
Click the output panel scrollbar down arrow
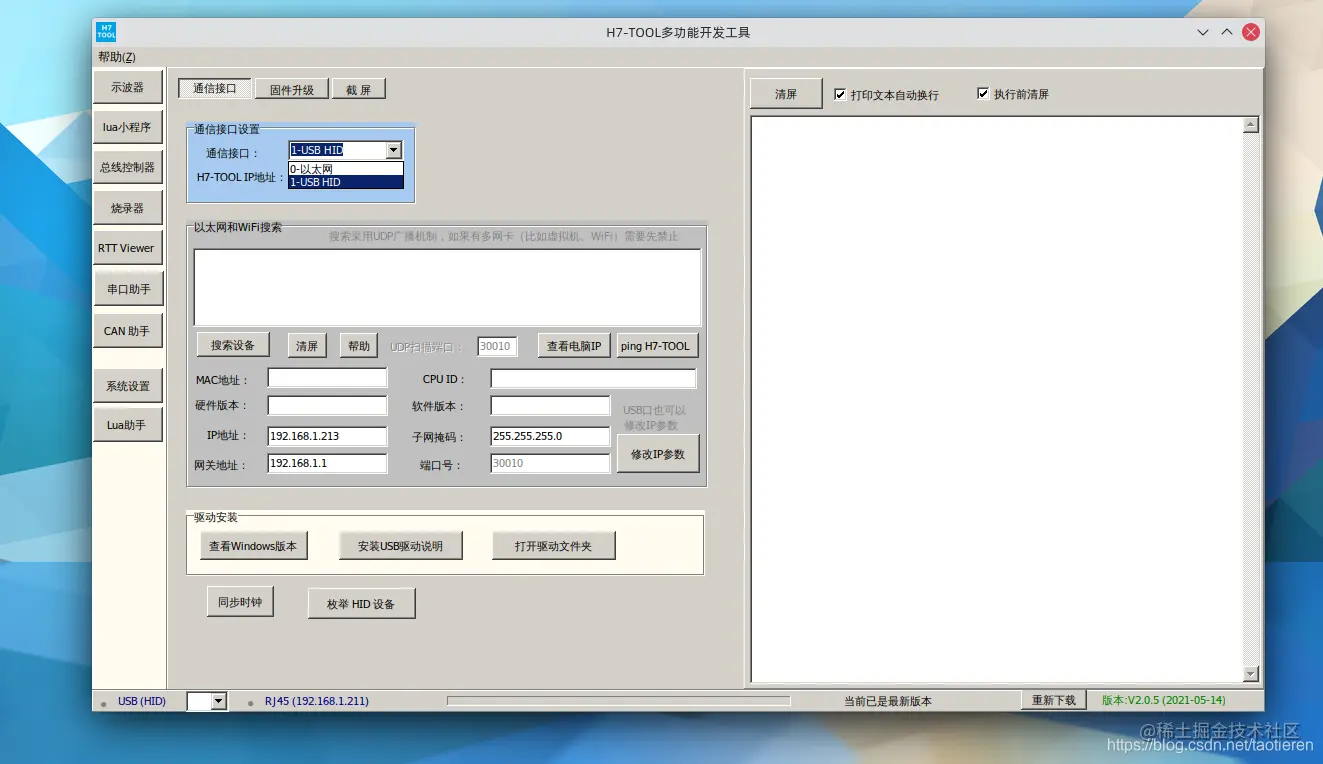[1250, 675]
